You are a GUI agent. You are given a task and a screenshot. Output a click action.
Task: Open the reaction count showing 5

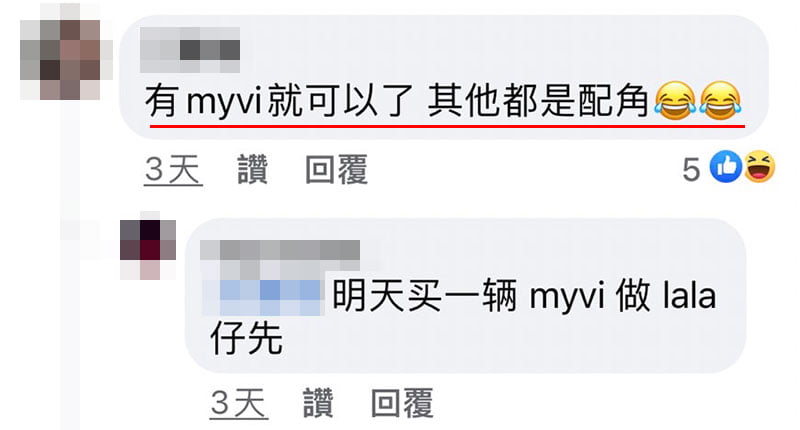coord(691,170)
